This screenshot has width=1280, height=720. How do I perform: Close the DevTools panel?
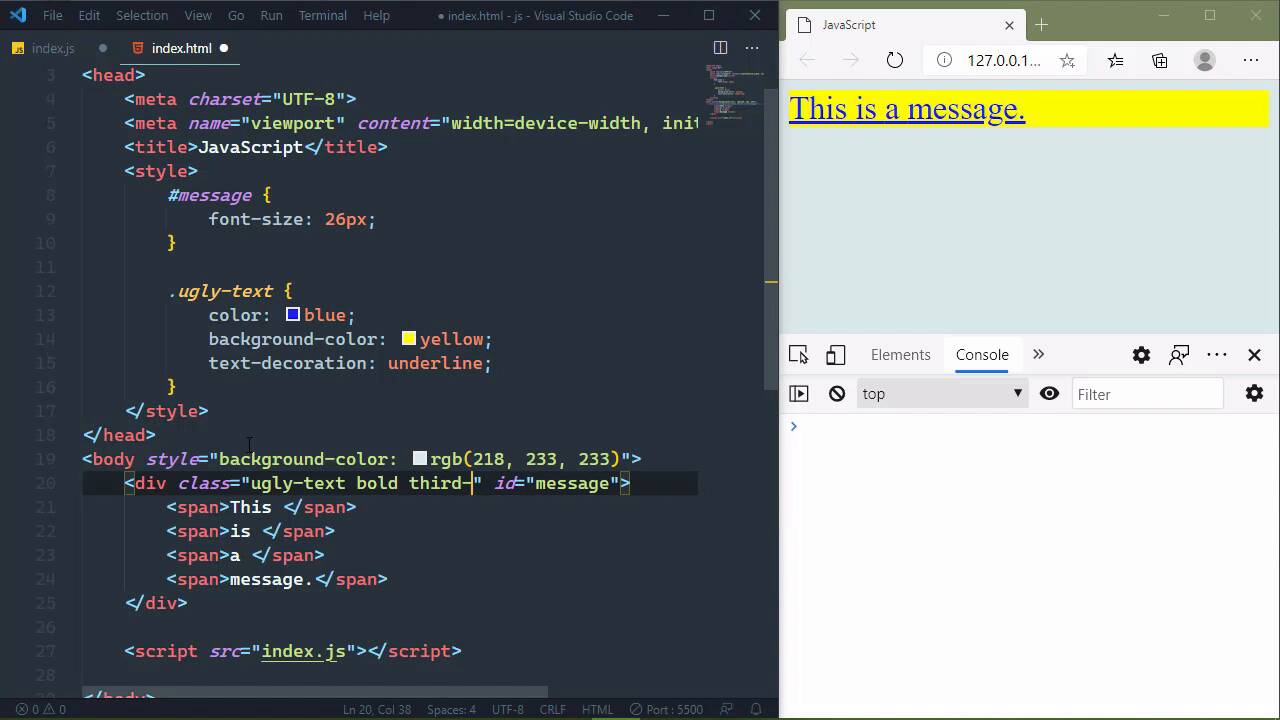[x=1255, y=355]
